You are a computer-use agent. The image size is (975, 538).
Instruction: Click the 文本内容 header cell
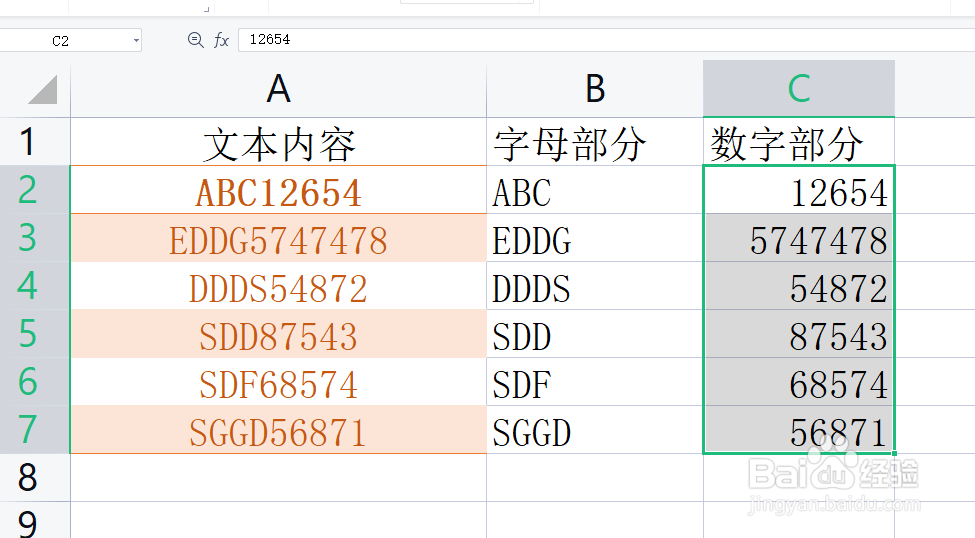click(x=279, y=142)
